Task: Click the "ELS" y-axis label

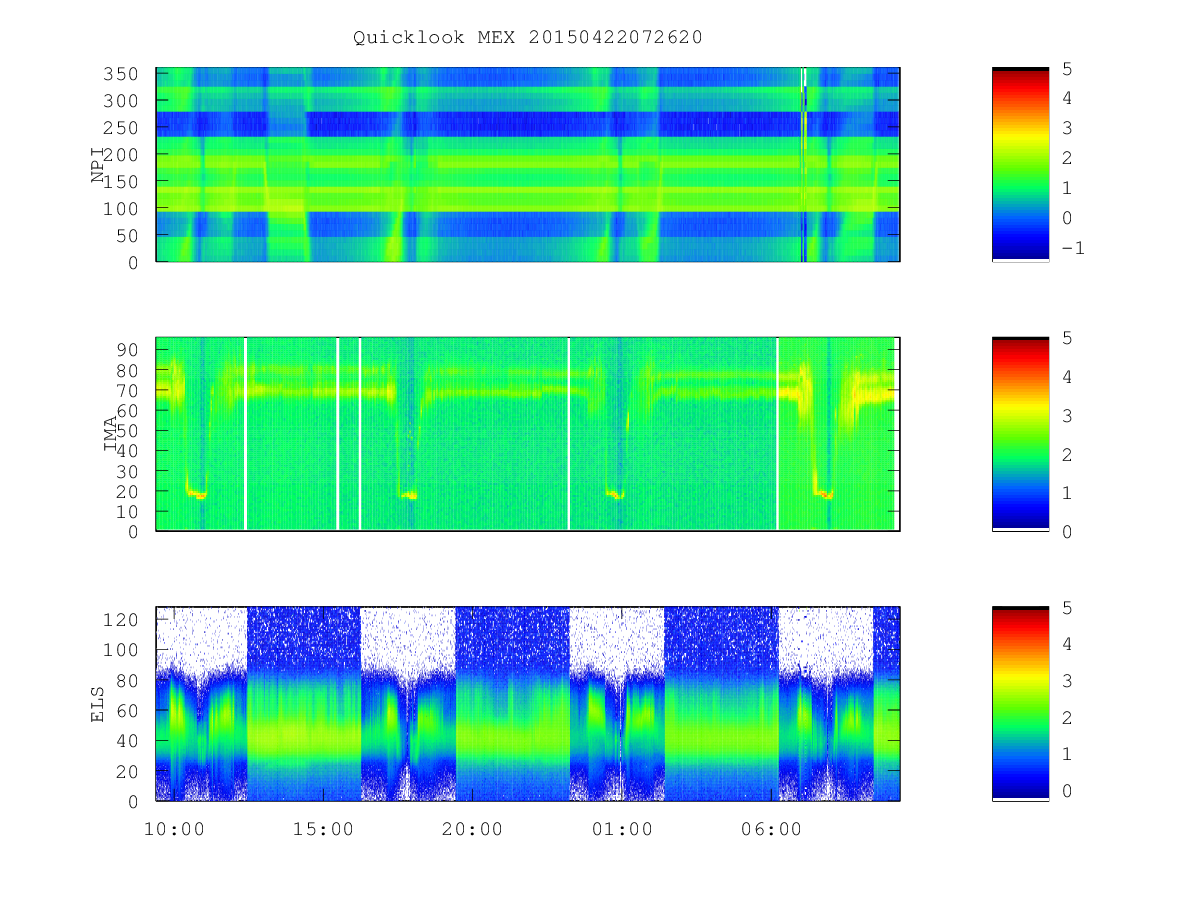Action: (x=98, y=704)
